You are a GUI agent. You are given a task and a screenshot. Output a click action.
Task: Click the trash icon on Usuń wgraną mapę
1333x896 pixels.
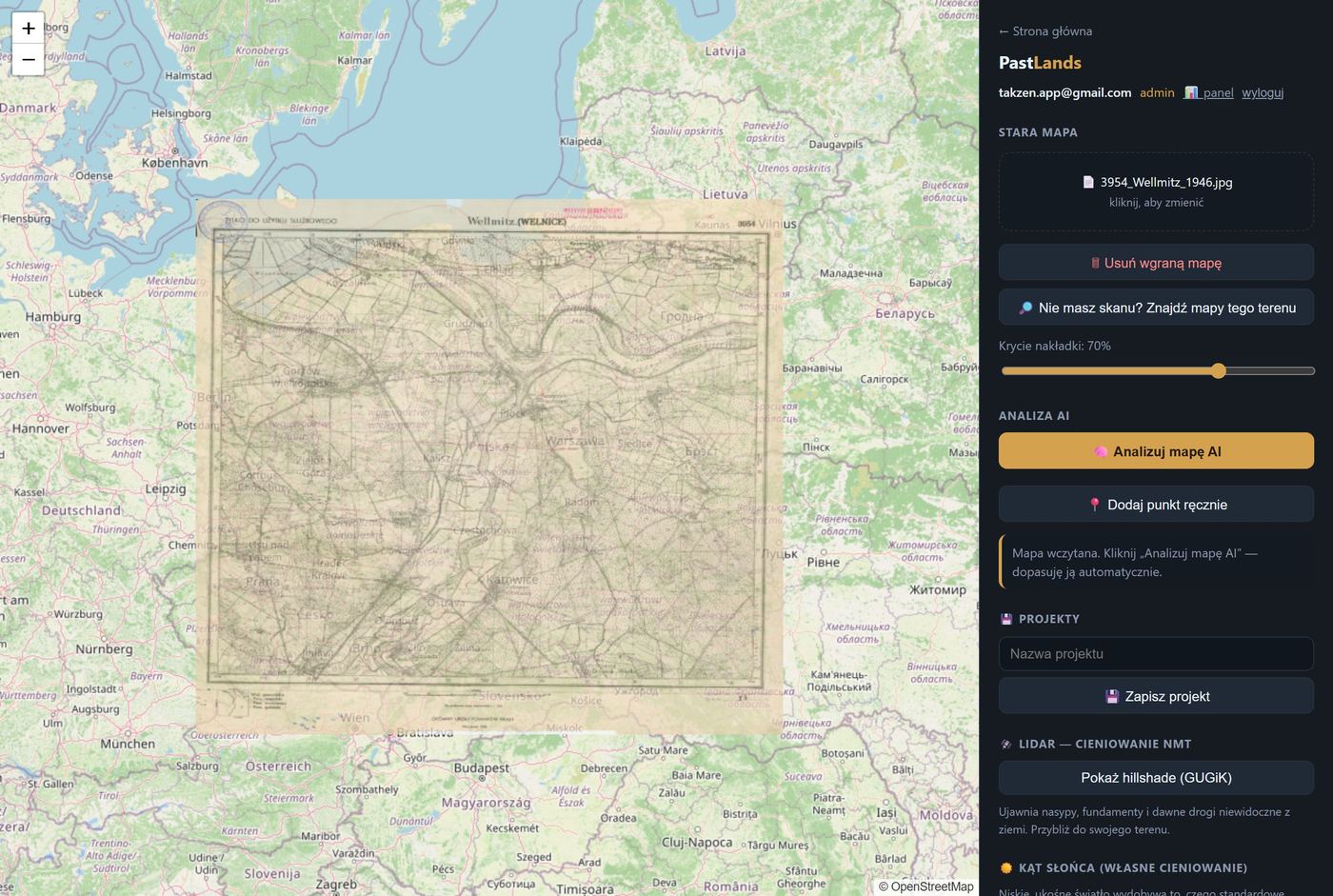(1095, 263)
